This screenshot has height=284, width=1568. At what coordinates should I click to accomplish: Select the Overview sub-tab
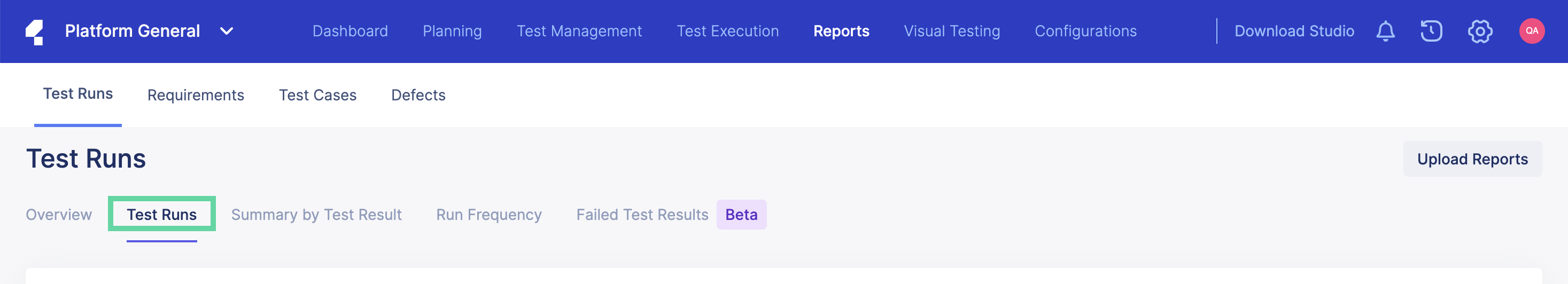58,215
